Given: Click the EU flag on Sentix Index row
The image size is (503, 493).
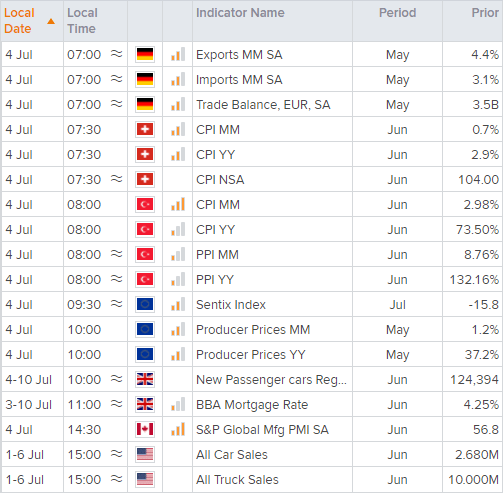Looking at the screenshot, I should pyautogui.click(x=145, y=304).
